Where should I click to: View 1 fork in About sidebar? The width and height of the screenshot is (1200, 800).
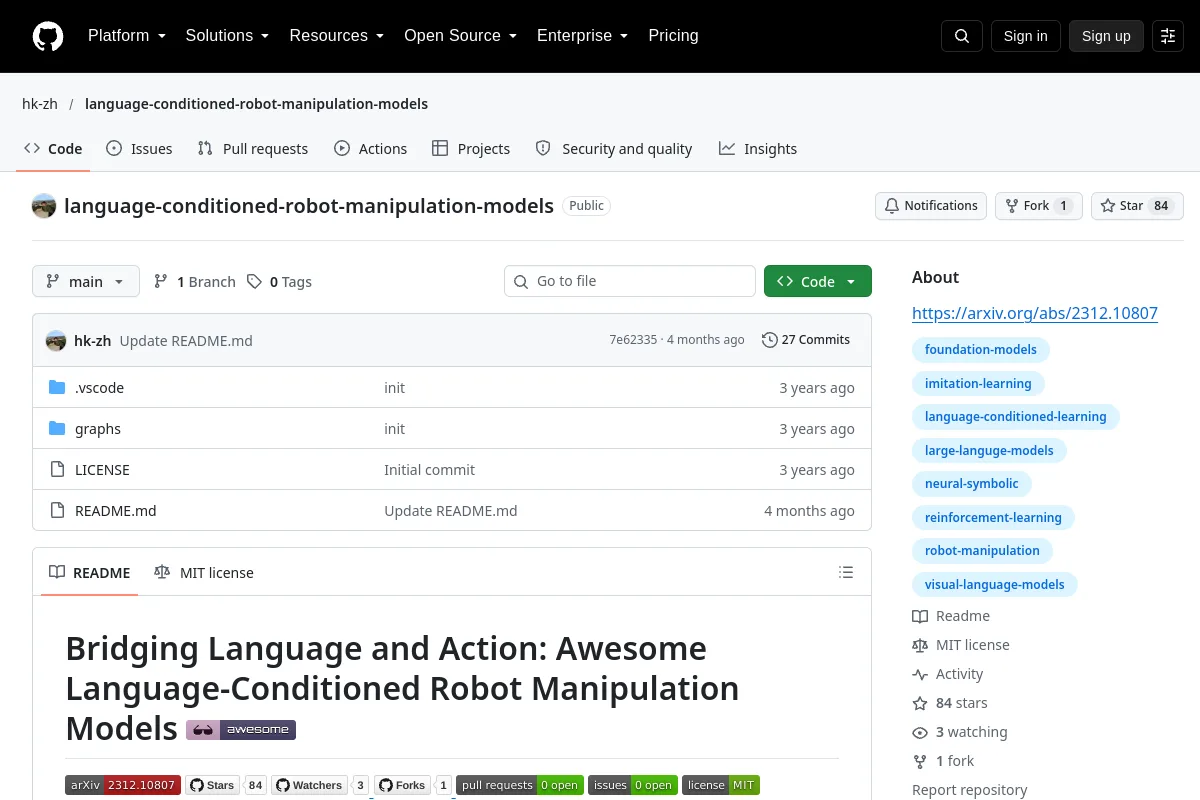943,761
